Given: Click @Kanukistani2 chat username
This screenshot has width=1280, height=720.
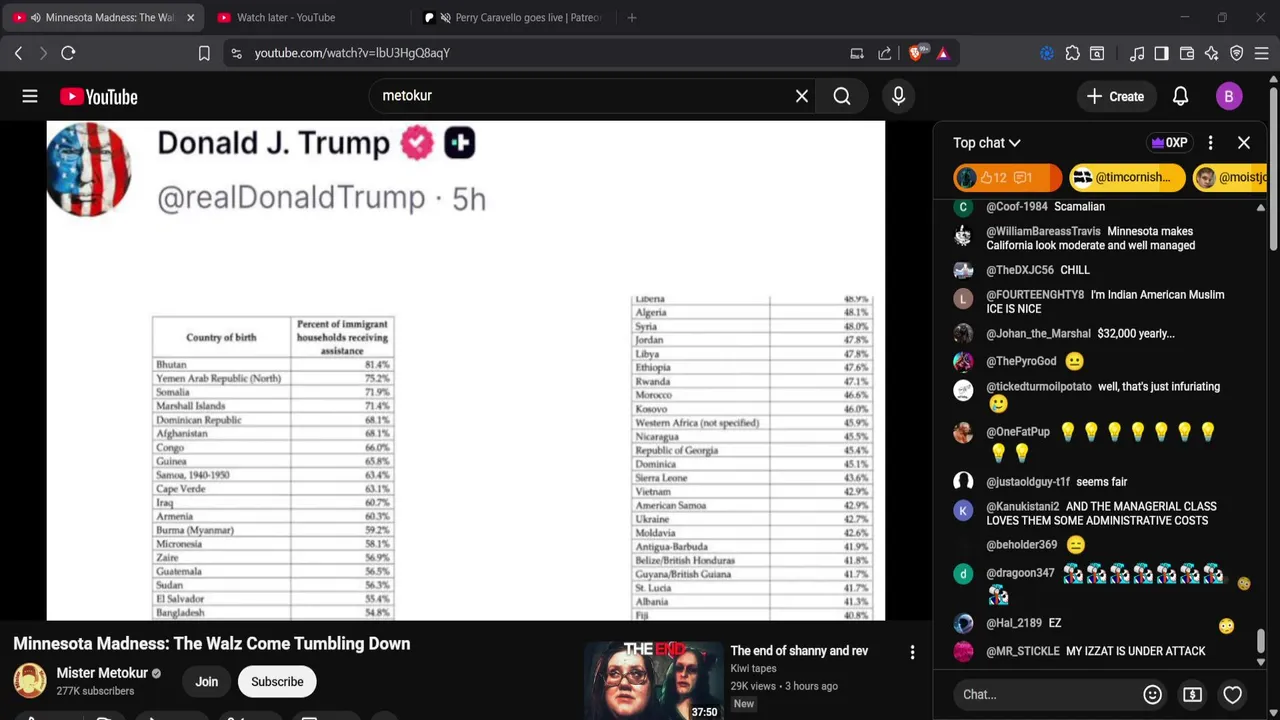Looking at the screenshot, I should pyautogui.click(x=1023, y=507).
